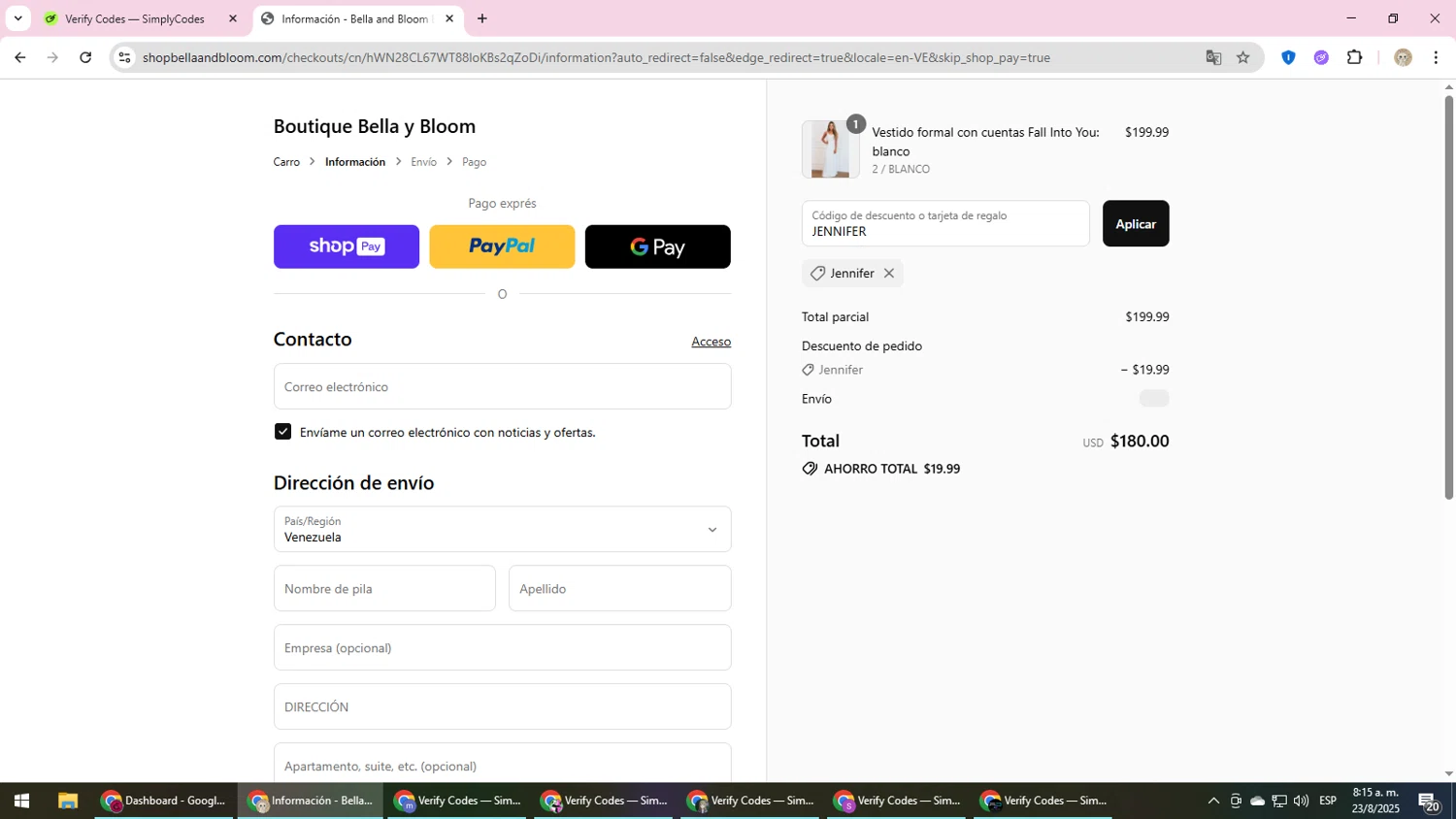Open site information icon in address bar
Viewport: 1456px width, 819px height.
(124, 57)
